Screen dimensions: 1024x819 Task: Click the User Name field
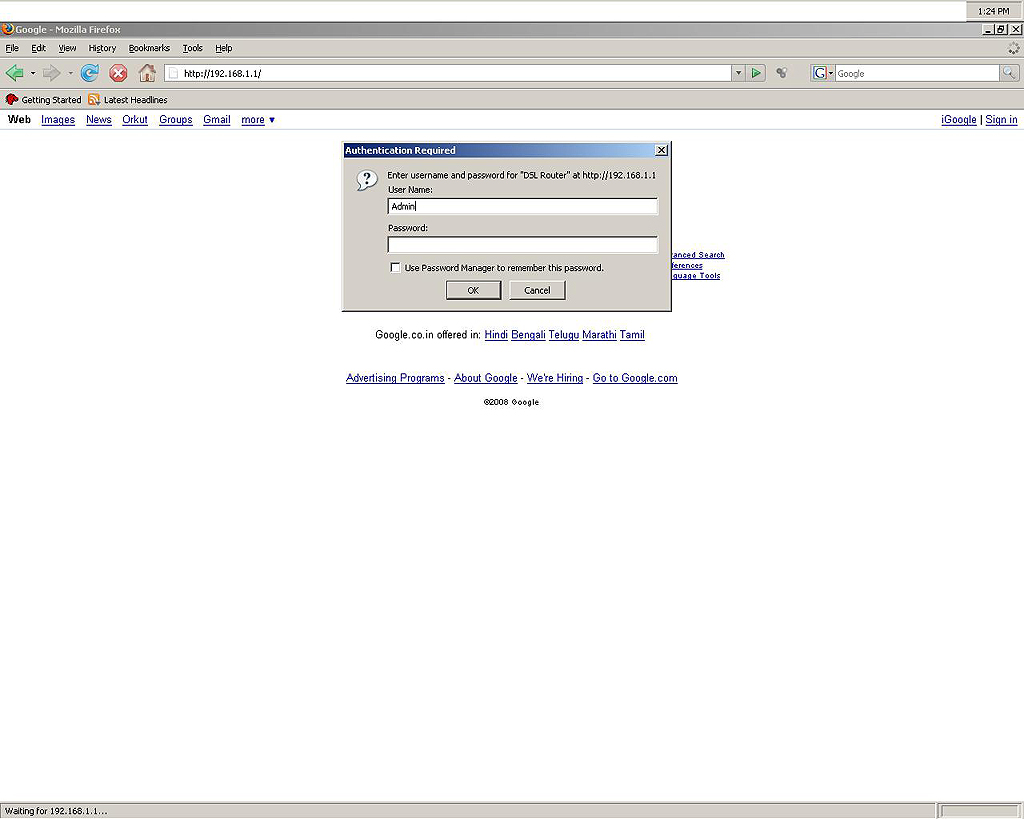pos(522,207)
